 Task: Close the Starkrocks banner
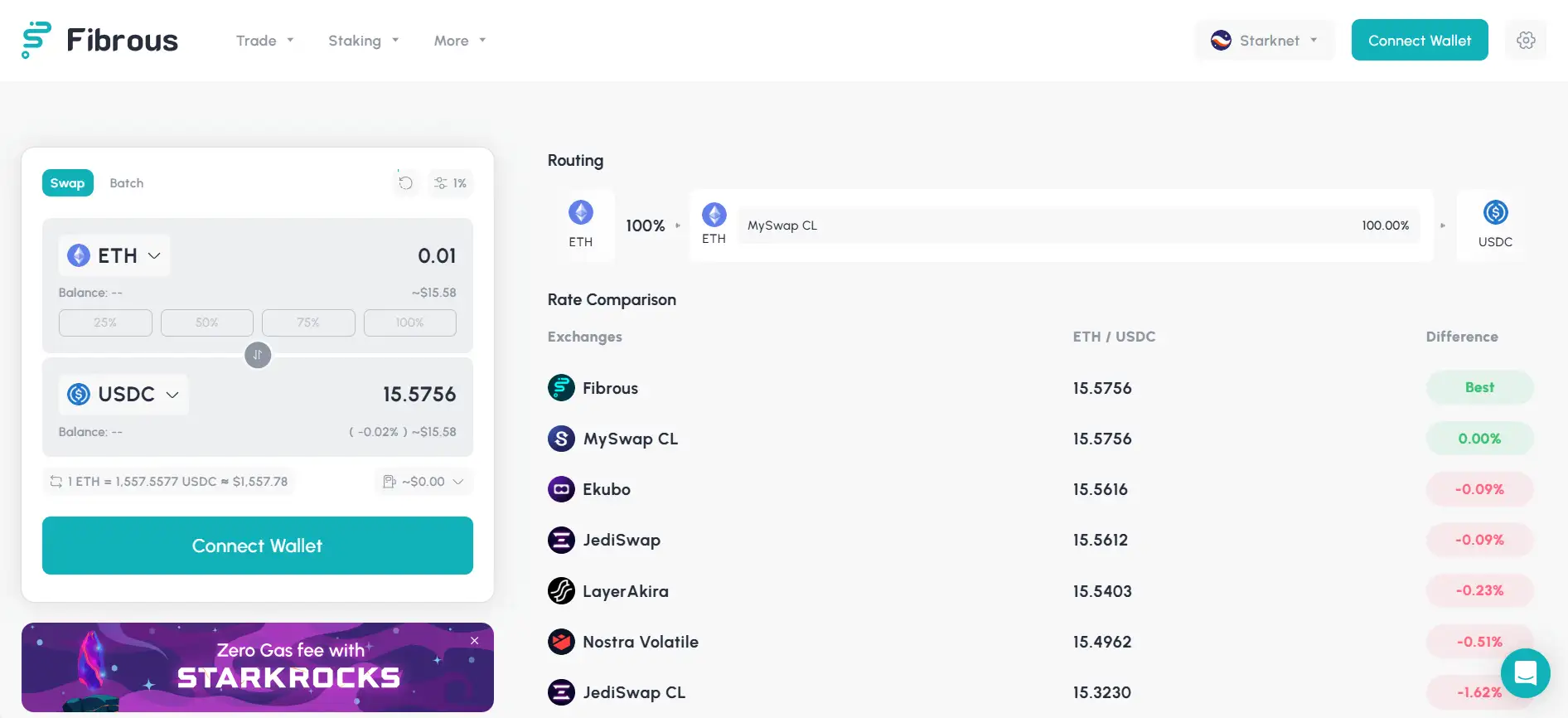click(x=475, y=641)
